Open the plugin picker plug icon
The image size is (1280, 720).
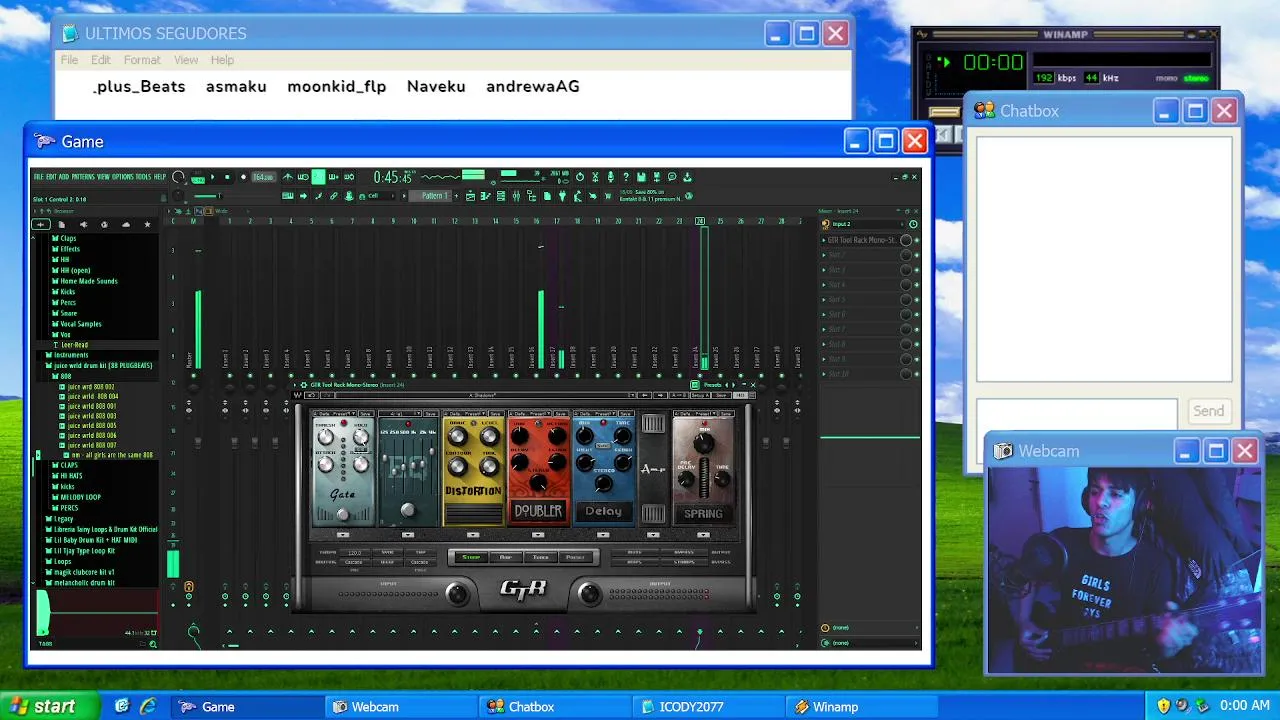click(x=562, y=196)
